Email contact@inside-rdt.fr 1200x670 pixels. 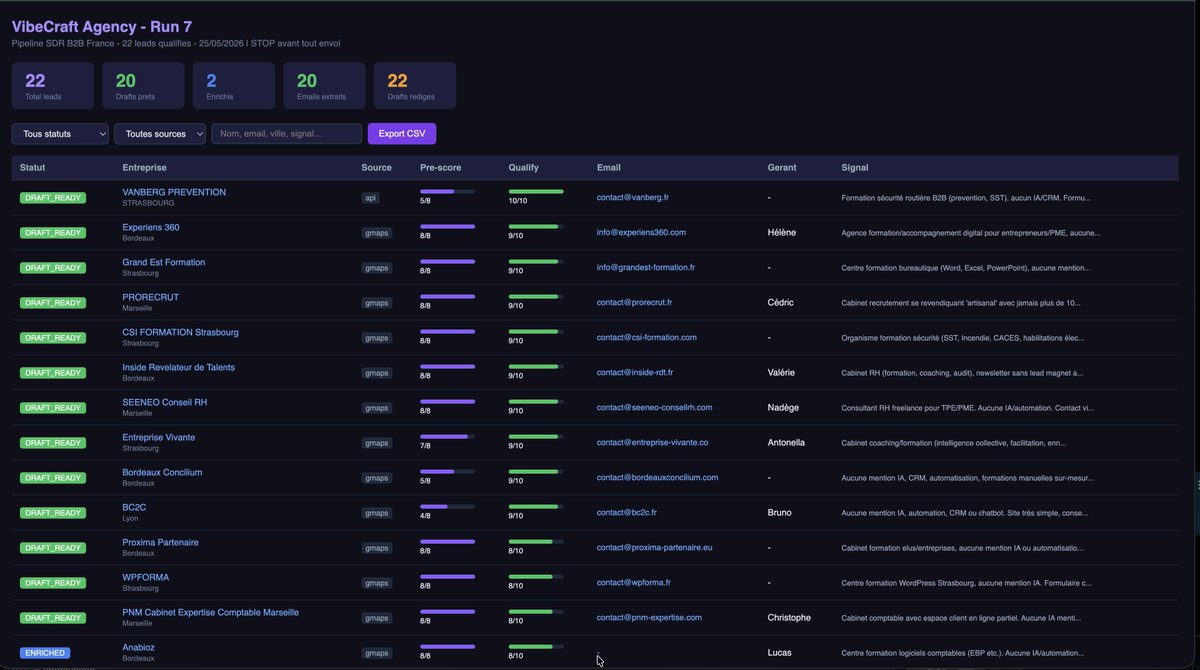(x=635, y=372)
